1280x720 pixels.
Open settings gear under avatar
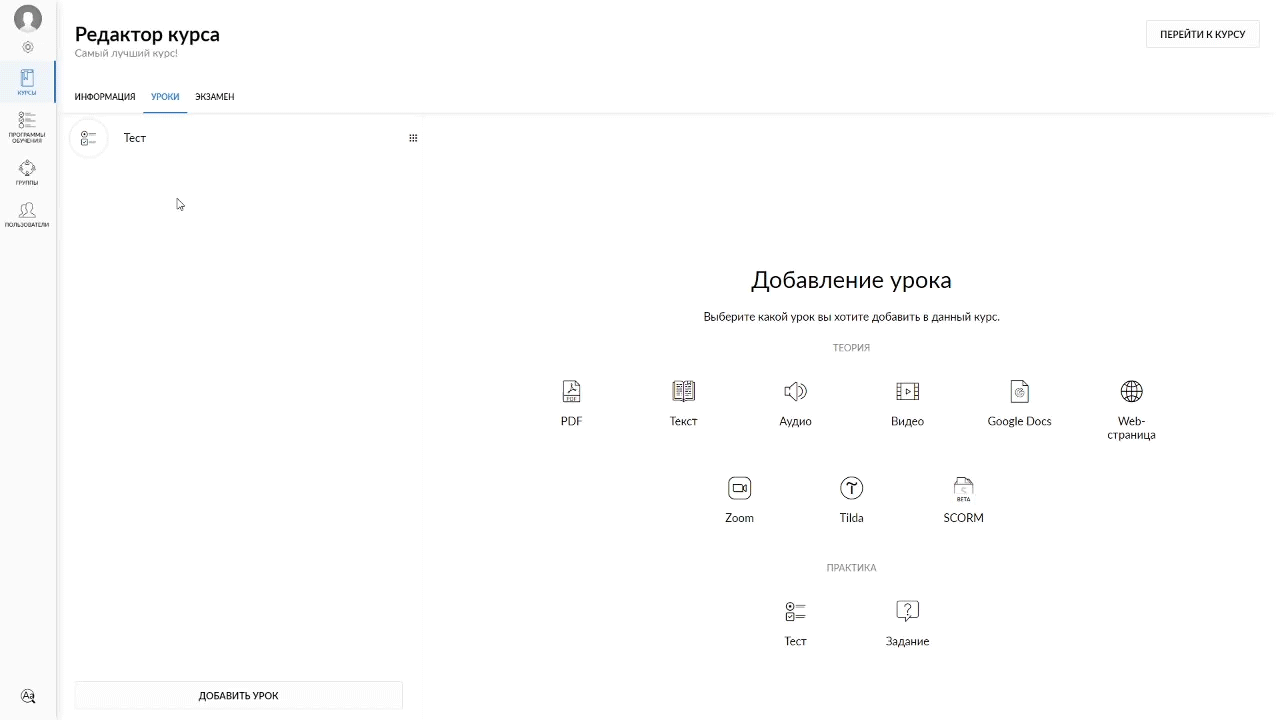coord(28,47)
